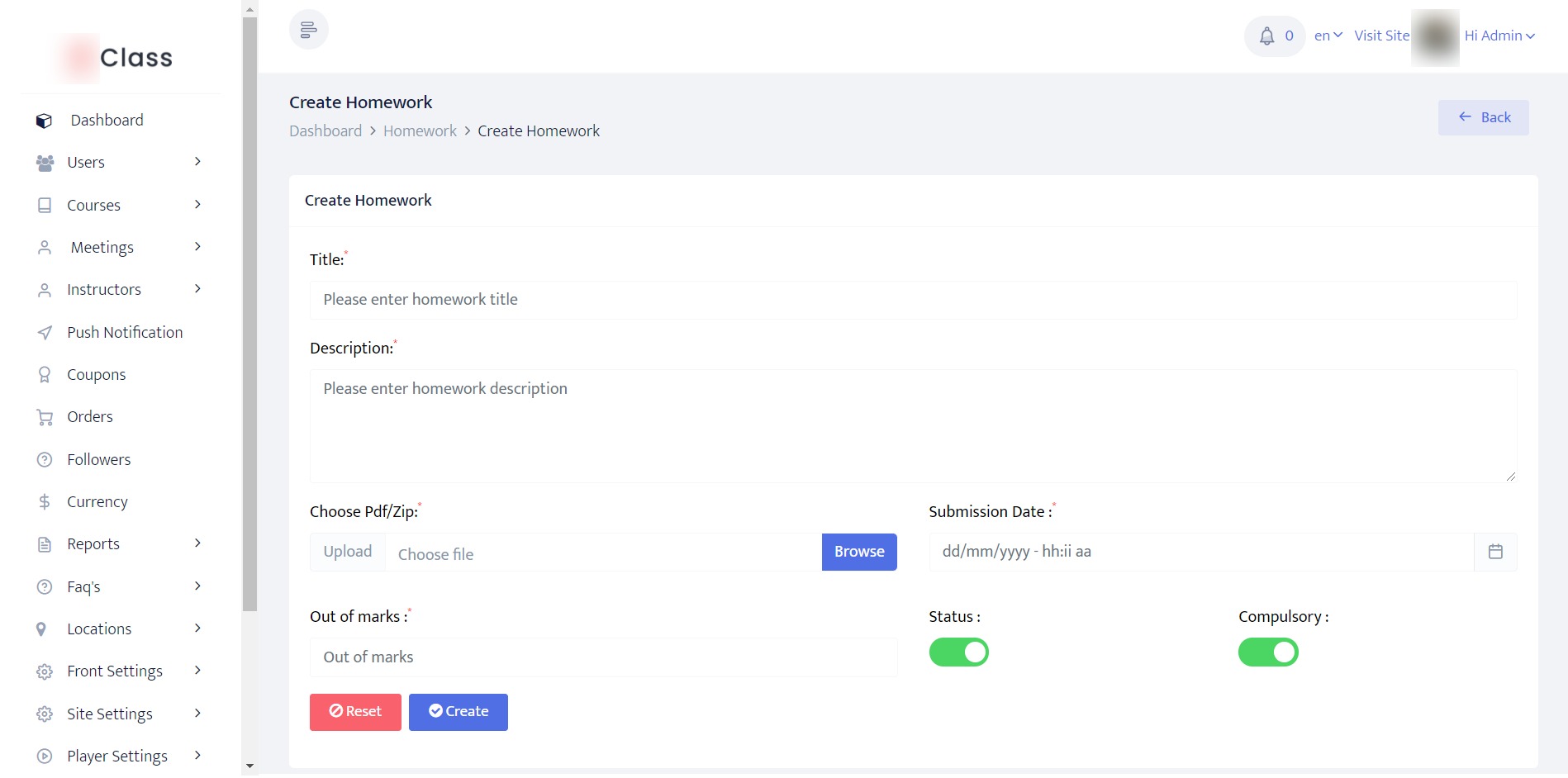The height and width of the screenshot is (778, 1568).
Task: Click the calendar icon for Submission Date
Action: tap(1494, 552)
